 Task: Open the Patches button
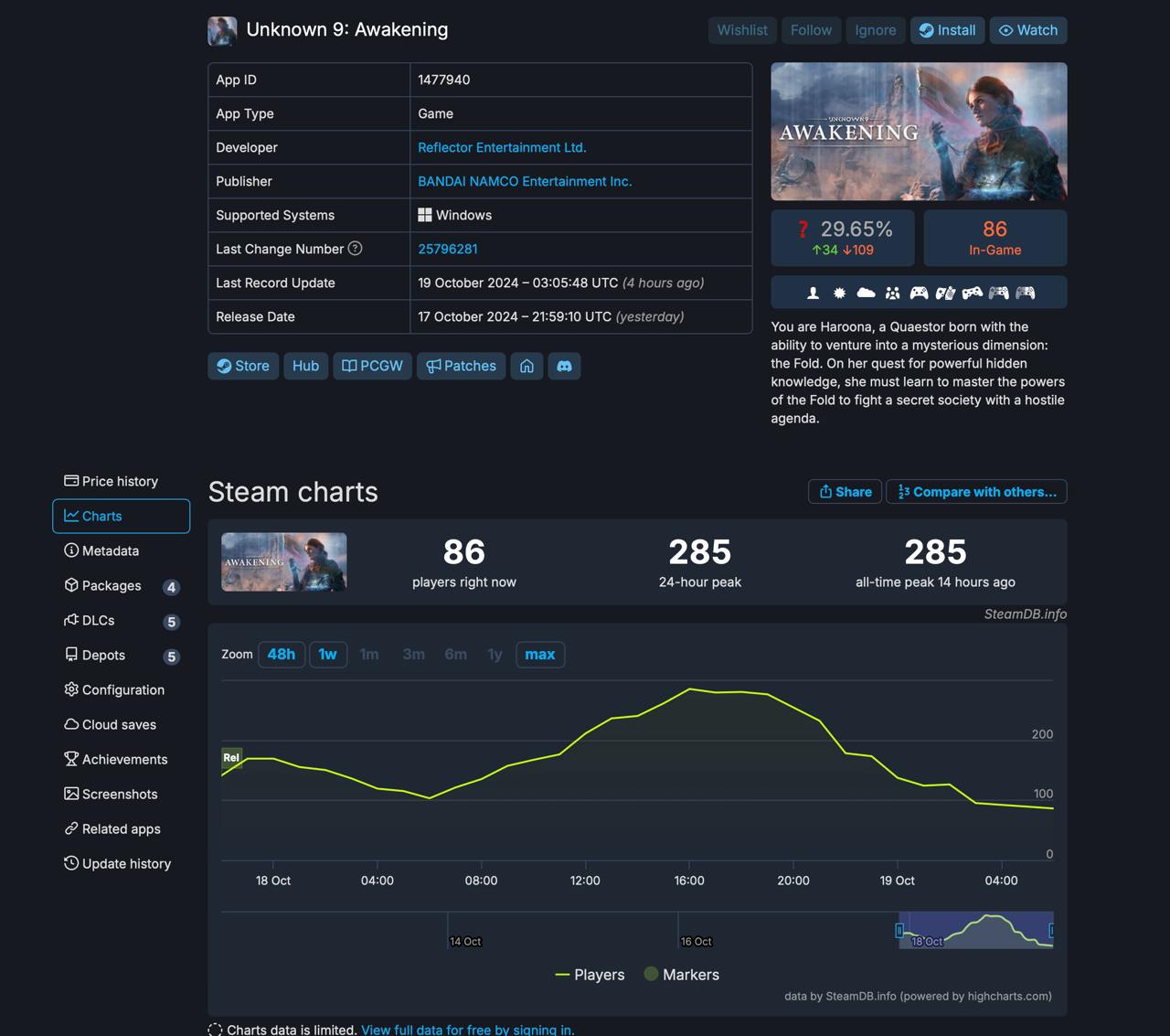pyautogui.click(x=462, y=366)
